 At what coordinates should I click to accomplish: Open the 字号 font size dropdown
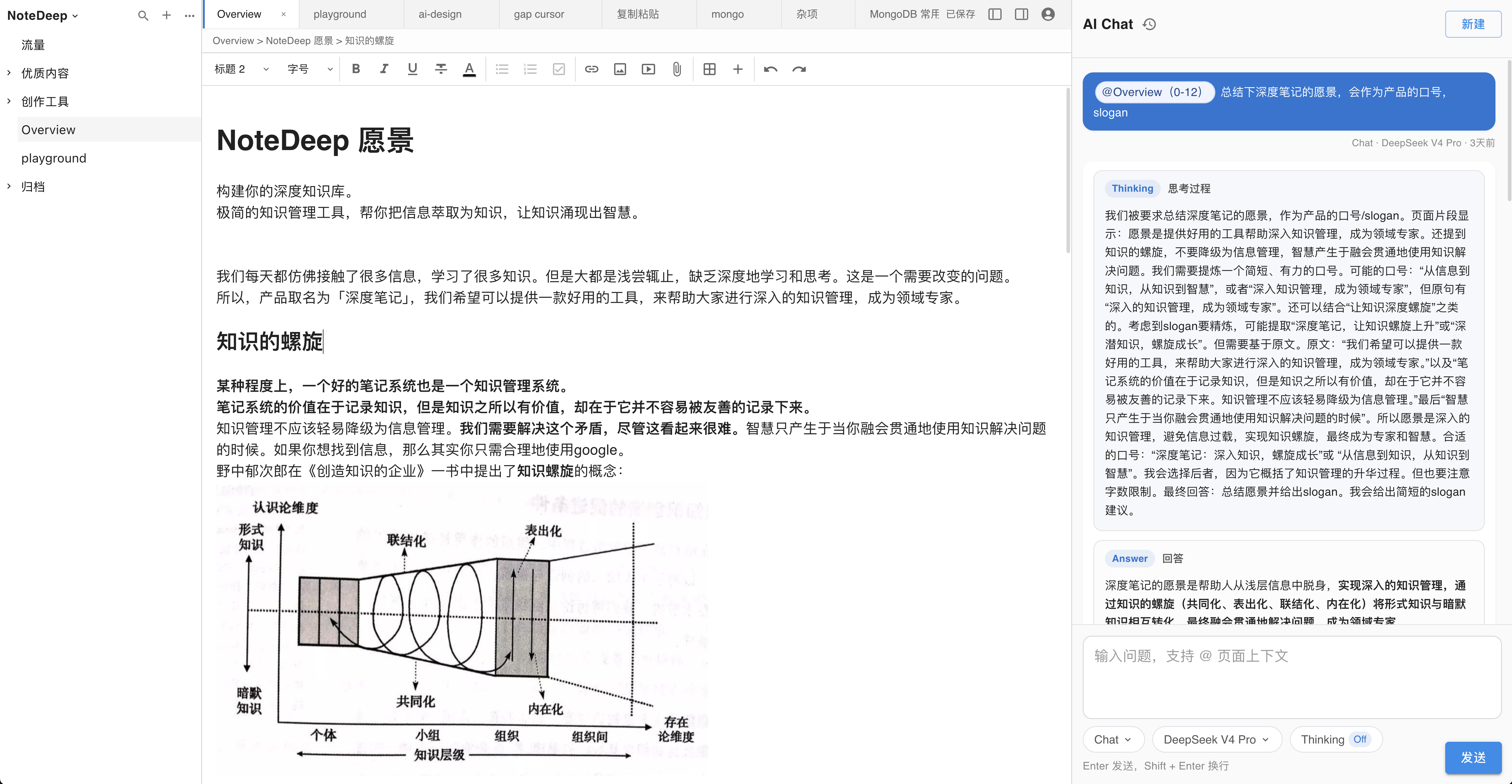point(310,69)
